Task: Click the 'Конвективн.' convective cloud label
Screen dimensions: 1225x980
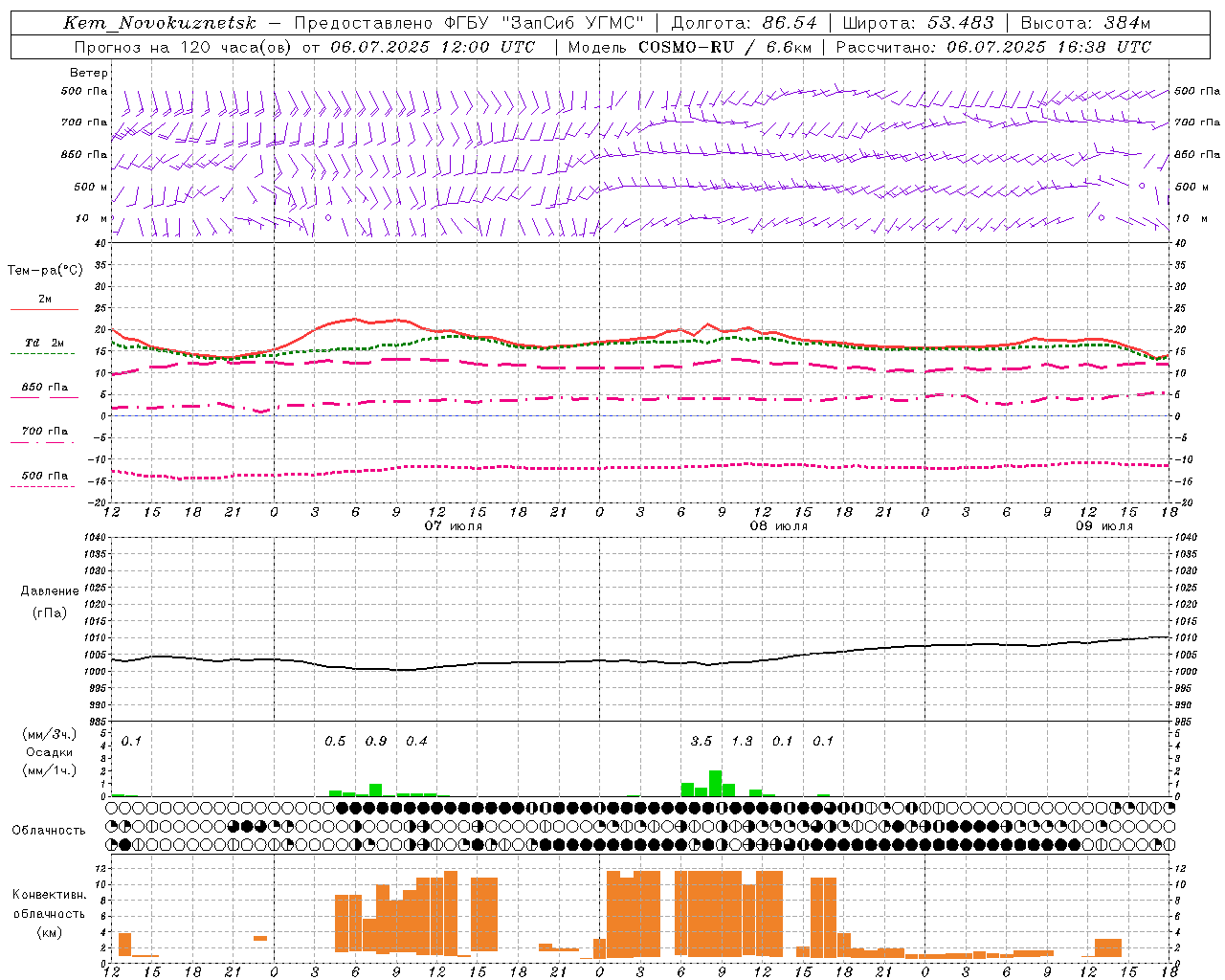Action: (x=49, y=895)
